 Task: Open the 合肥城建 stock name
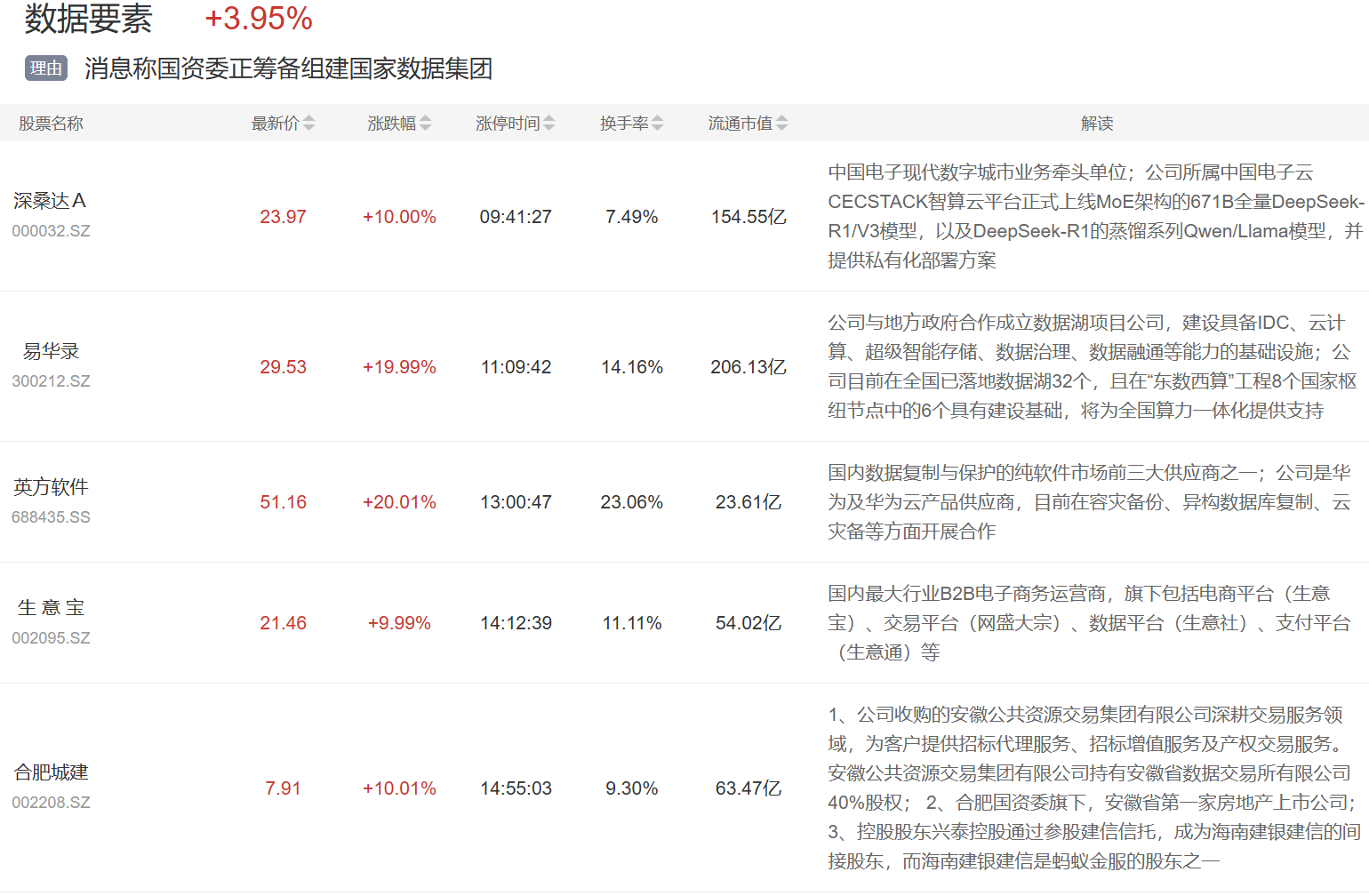(x=51, y=772)
